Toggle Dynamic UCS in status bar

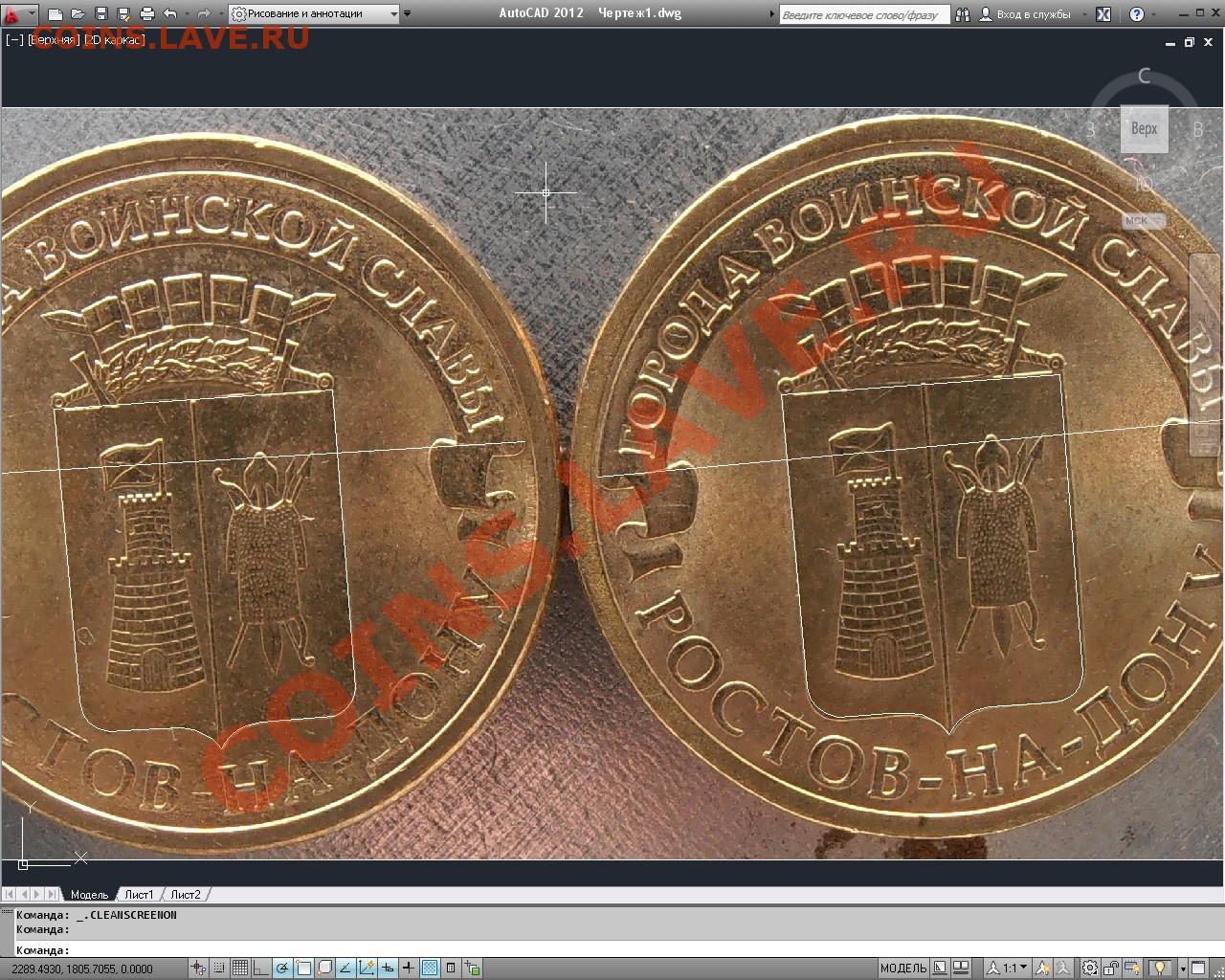[367, 969]
